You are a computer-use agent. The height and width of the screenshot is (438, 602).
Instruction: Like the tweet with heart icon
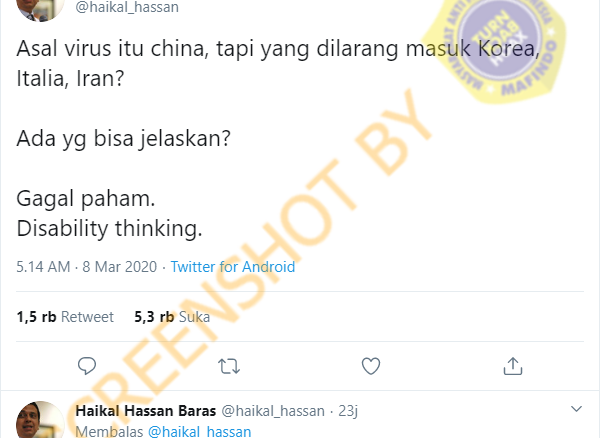pyautogui.click(x=371, y=366)
